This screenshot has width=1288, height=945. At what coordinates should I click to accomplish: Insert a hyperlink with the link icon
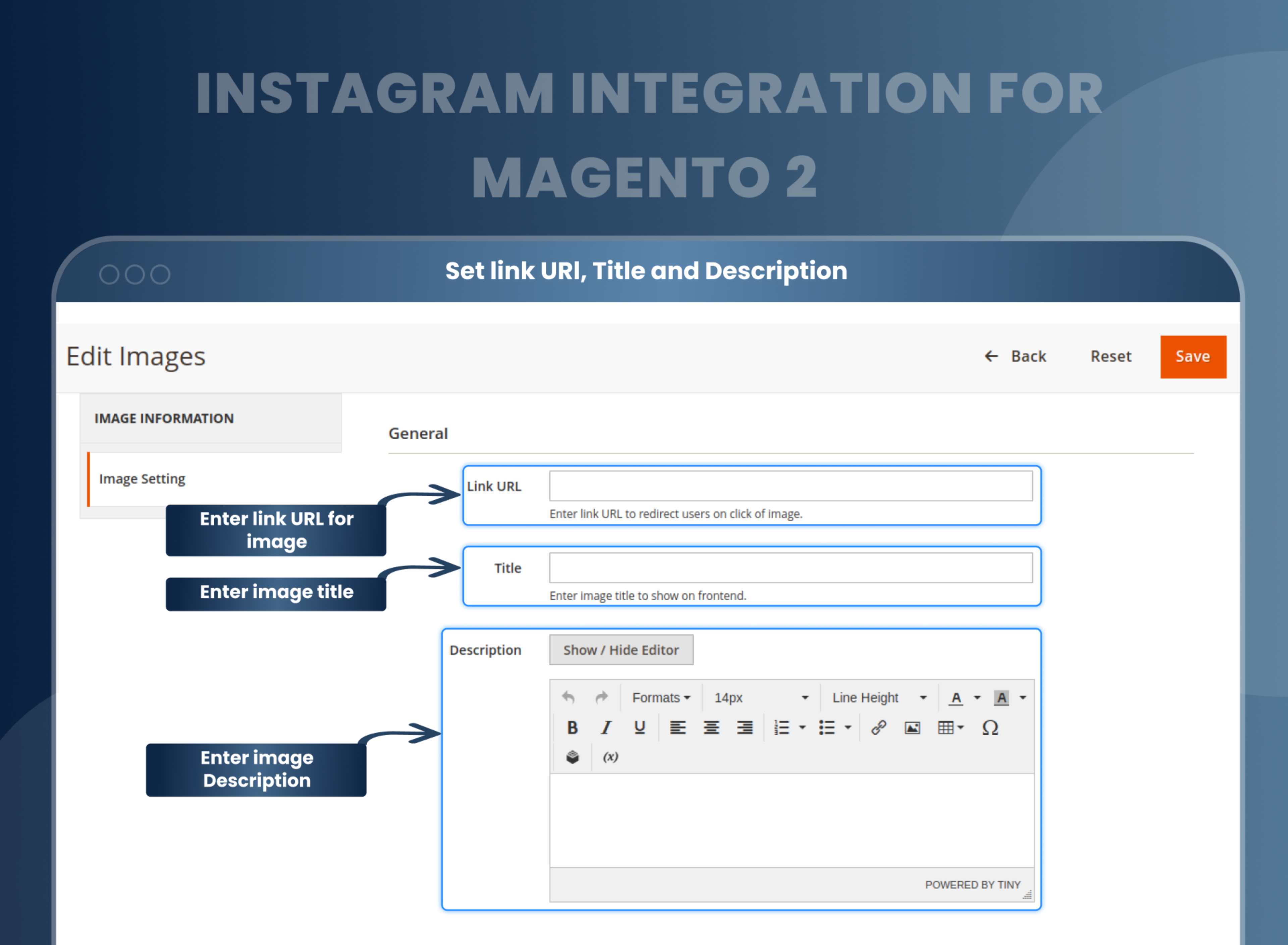point(879,728)
